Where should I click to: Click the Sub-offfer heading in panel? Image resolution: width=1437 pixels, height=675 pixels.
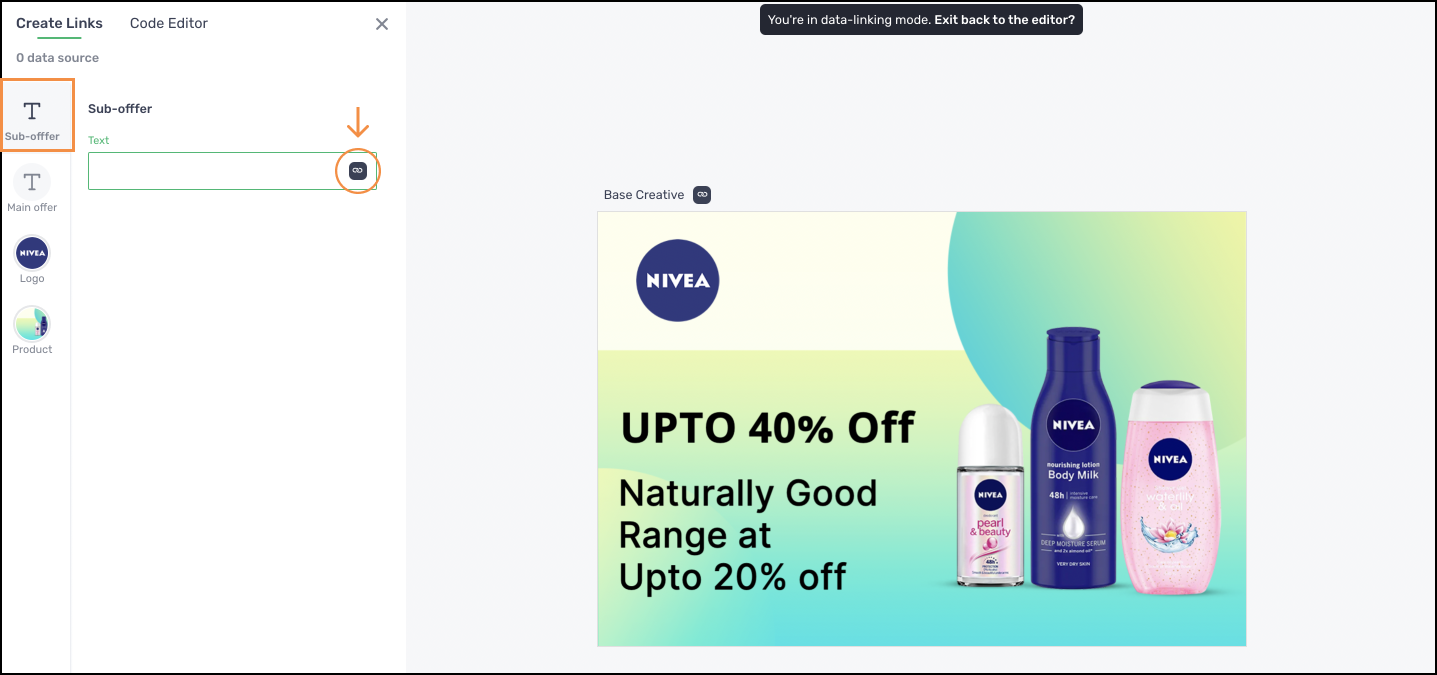tap(120, 108)
